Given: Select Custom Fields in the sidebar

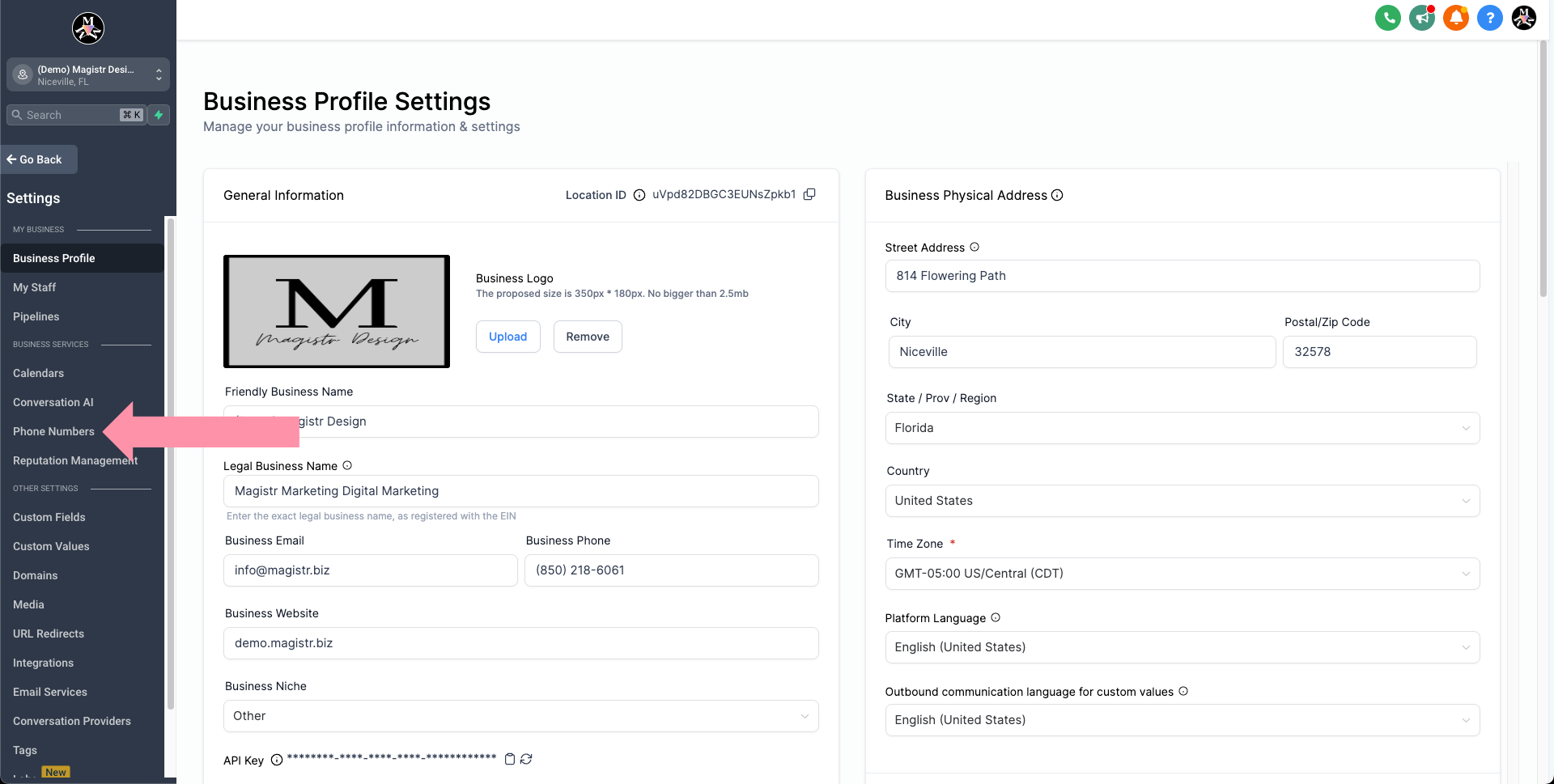Looking at the screenshot, I should pos(49,517).
